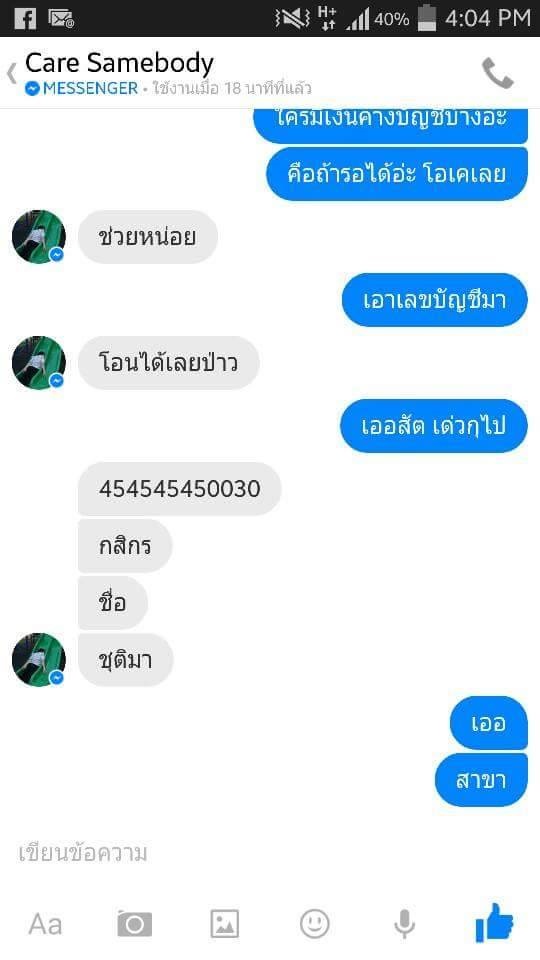
Task: Tap the 454545450030 account number message
Action: [179, 489]
